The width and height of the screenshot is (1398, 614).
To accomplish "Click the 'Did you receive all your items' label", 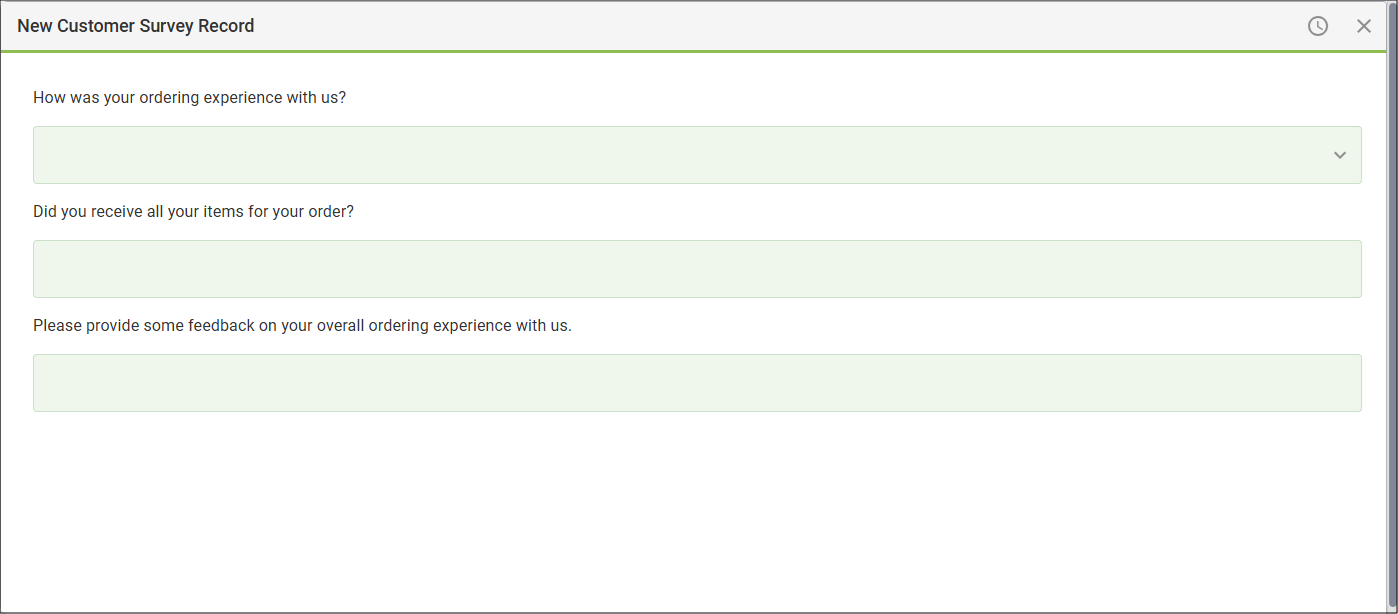I will (193, 212).
